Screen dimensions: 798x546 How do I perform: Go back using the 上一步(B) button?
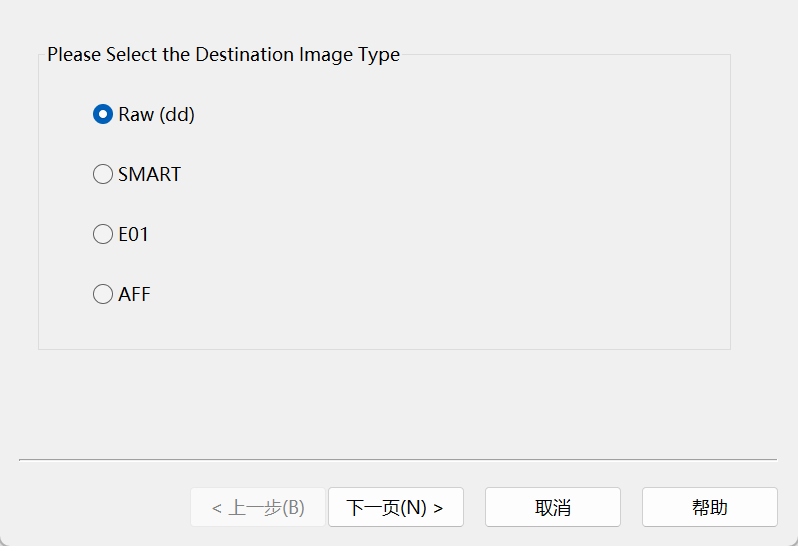(x=258, y=507)
